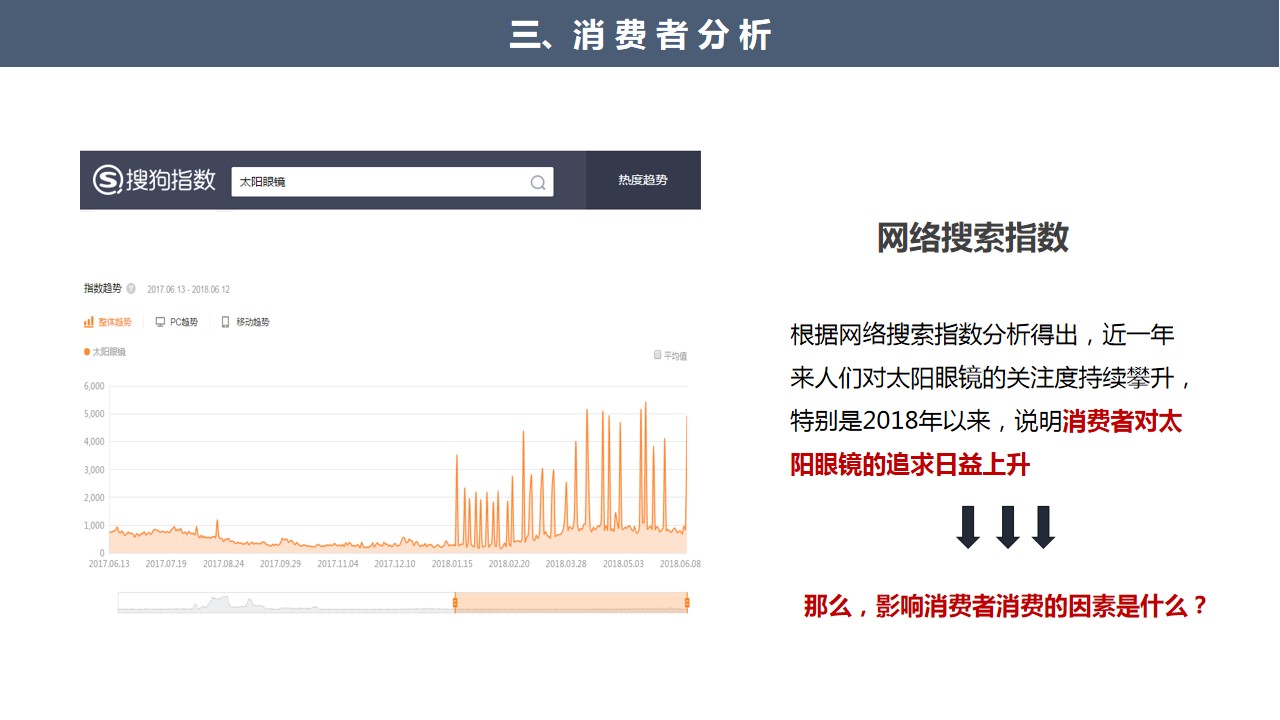Click the red text 阳眼镜的追求日益上升

910,465
